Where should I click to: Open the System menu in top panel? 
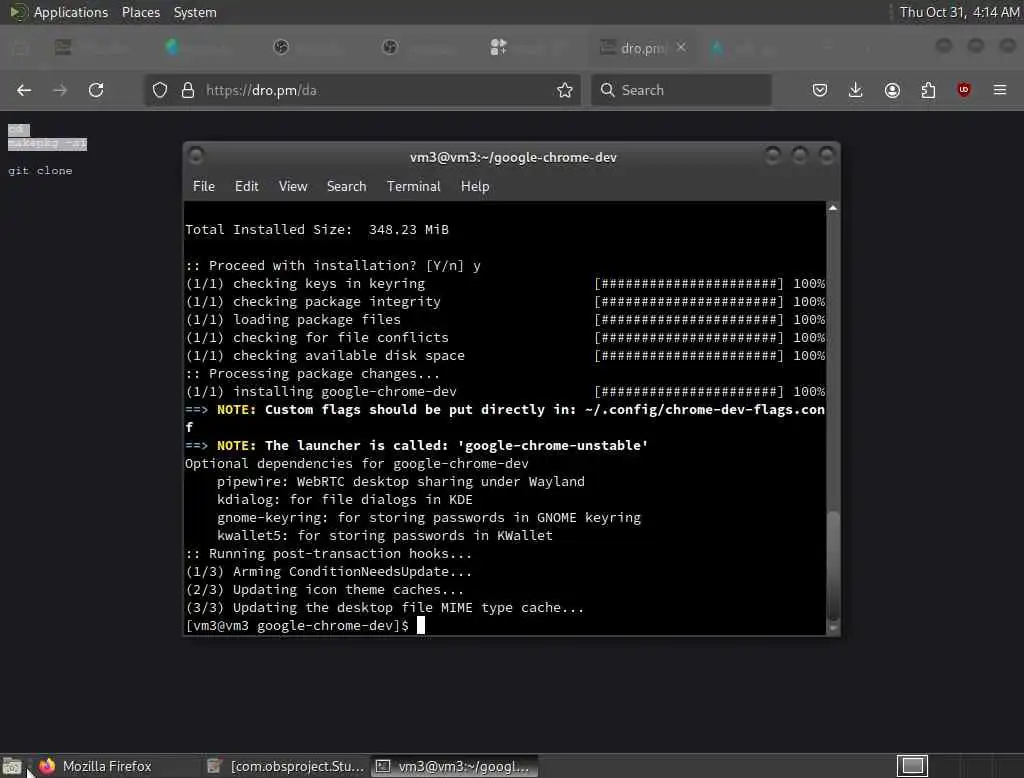(x=195, y=12)
